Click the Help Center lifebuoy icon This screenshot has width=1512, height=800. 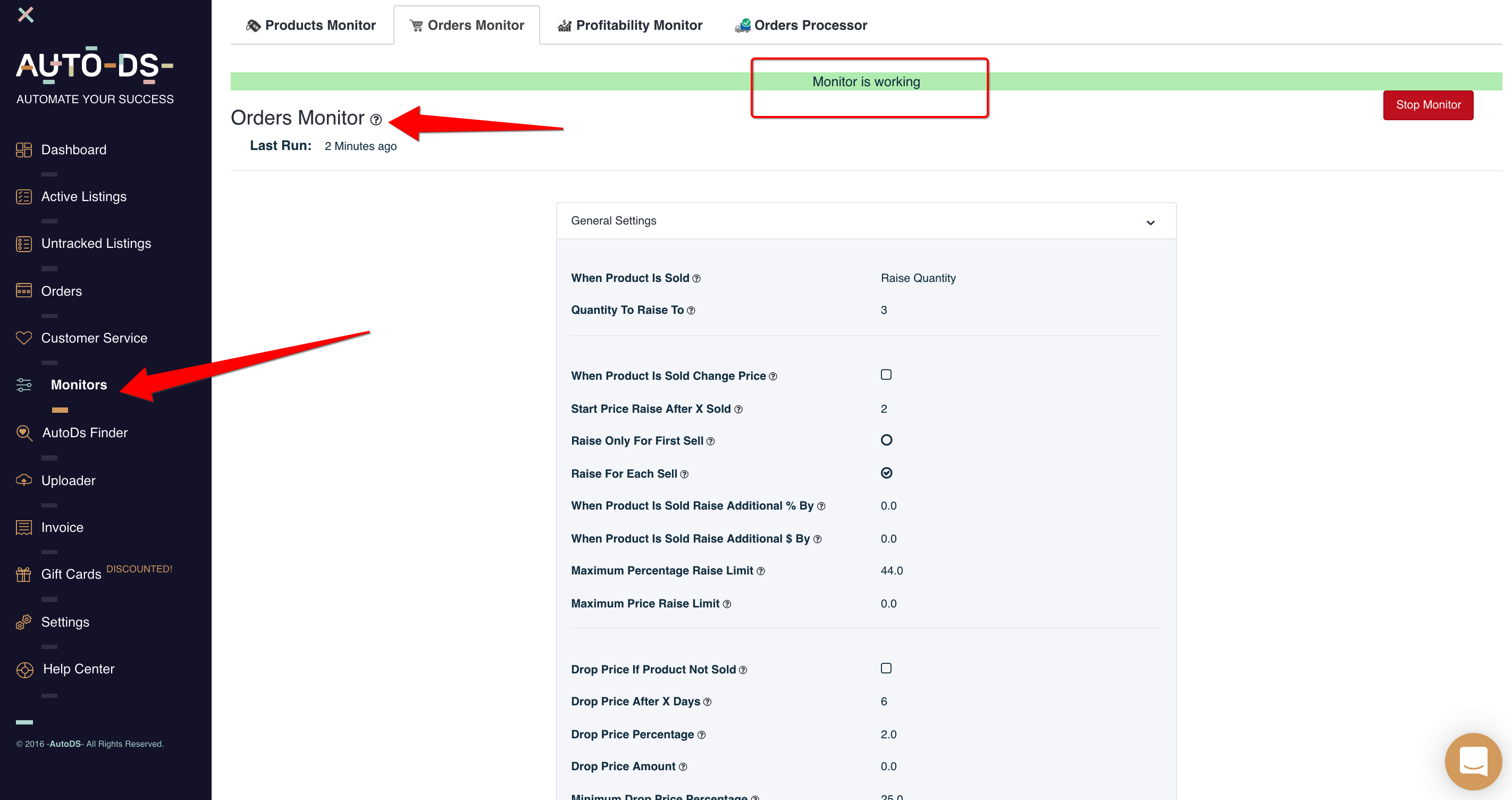coord(24,670)
